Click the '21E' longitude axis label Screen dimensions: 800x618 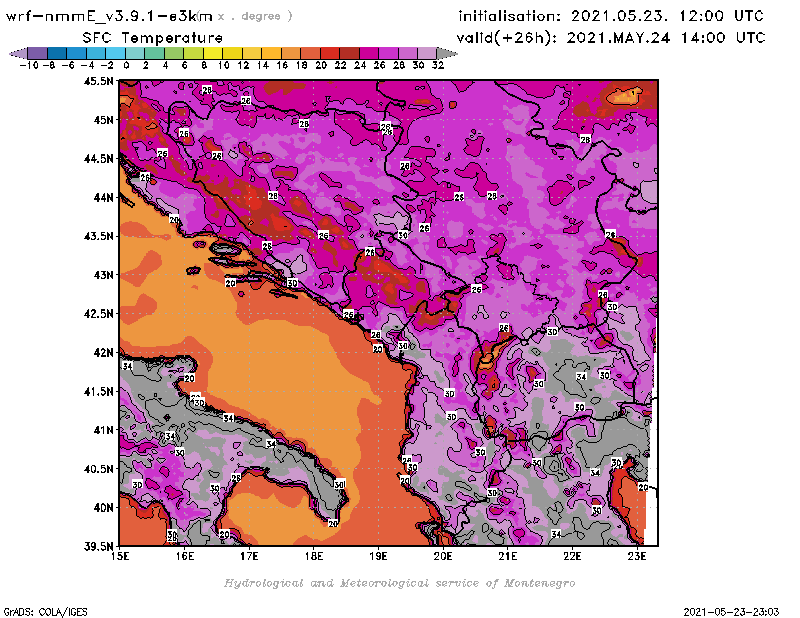[508, 556]
